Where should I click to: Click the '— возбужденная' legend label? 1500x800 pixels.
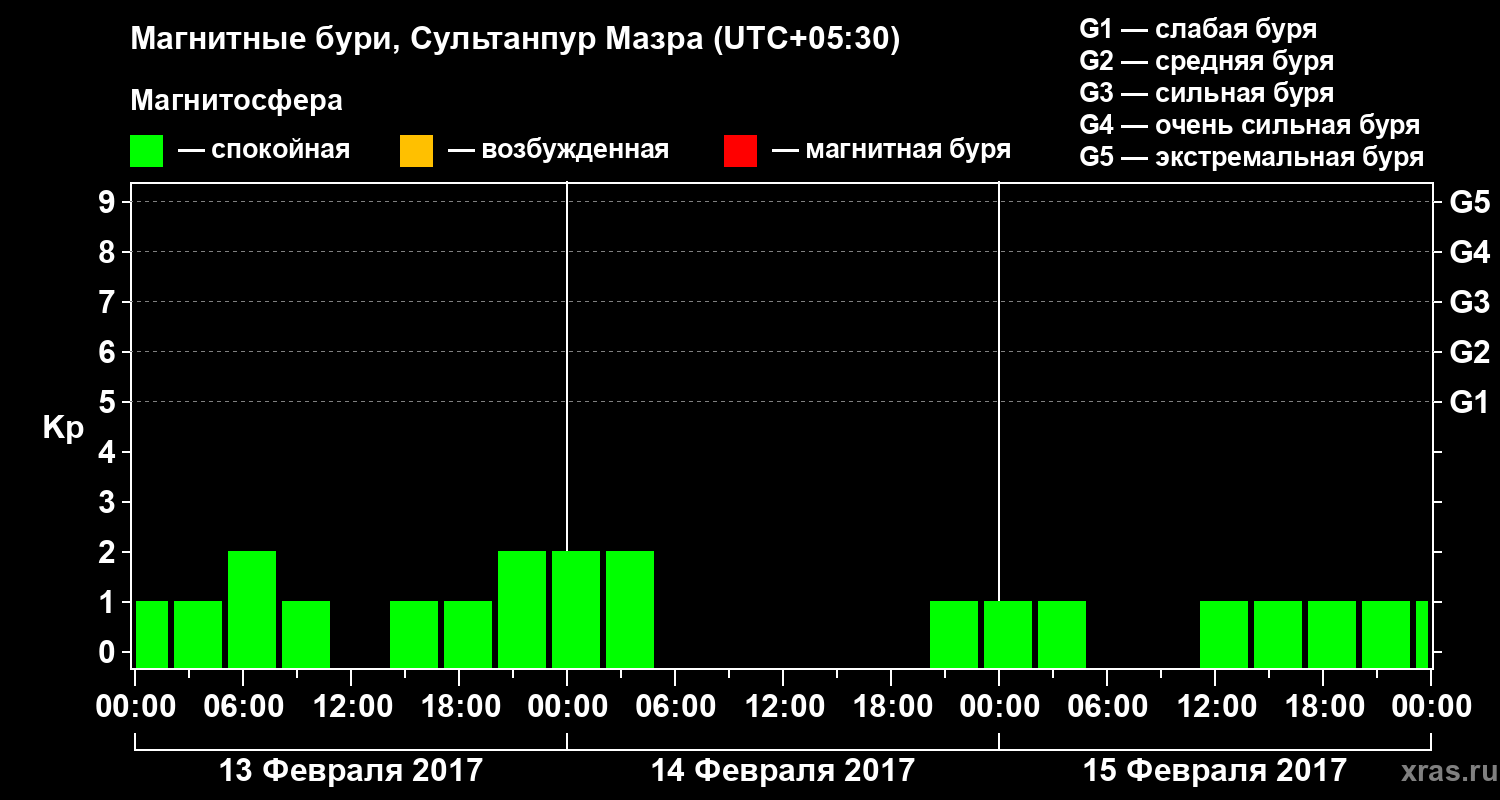(x=558, y=150)
